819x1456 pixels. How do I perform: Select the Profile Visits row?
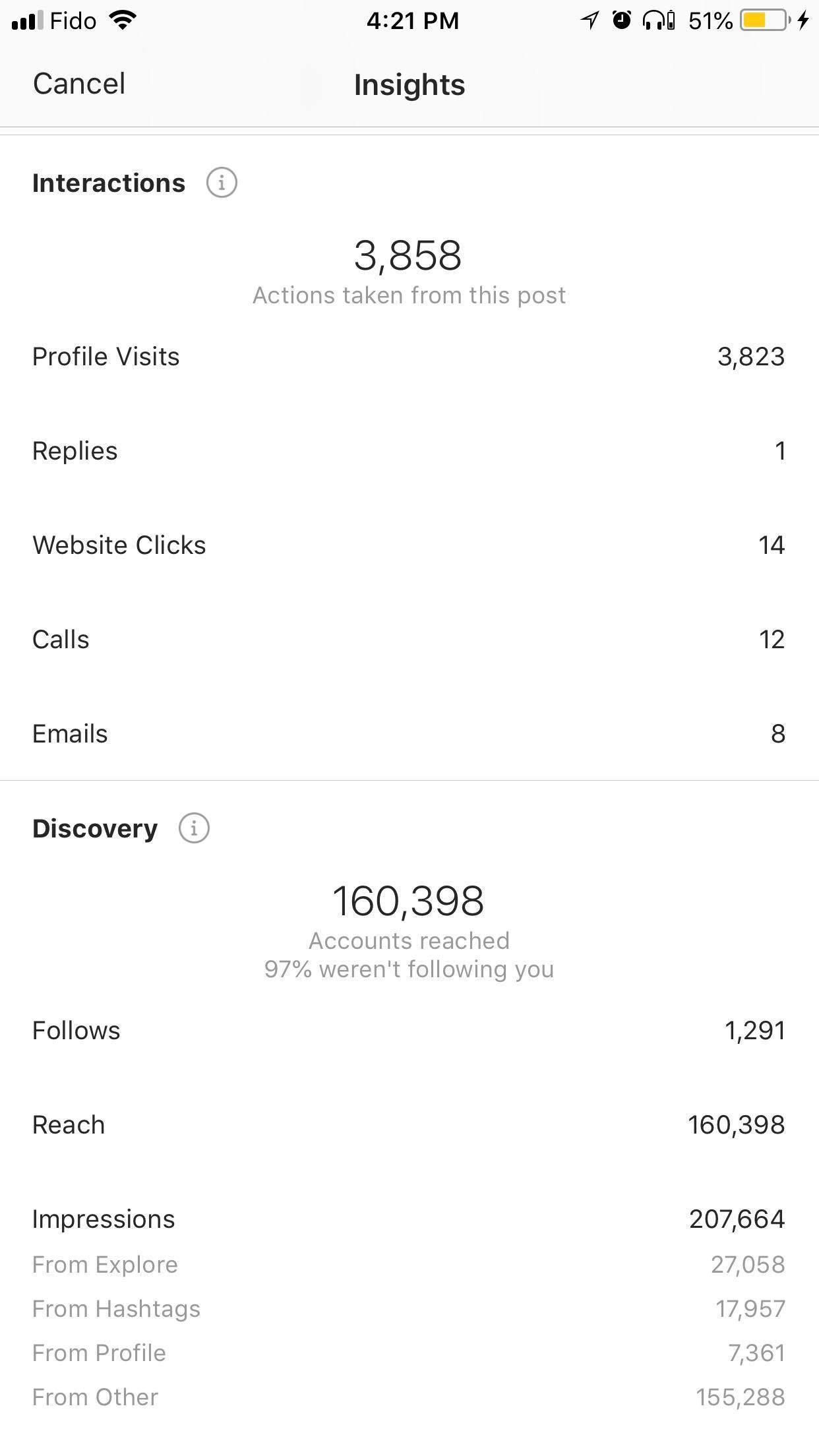pyautogui.click(x=409, y=357)
